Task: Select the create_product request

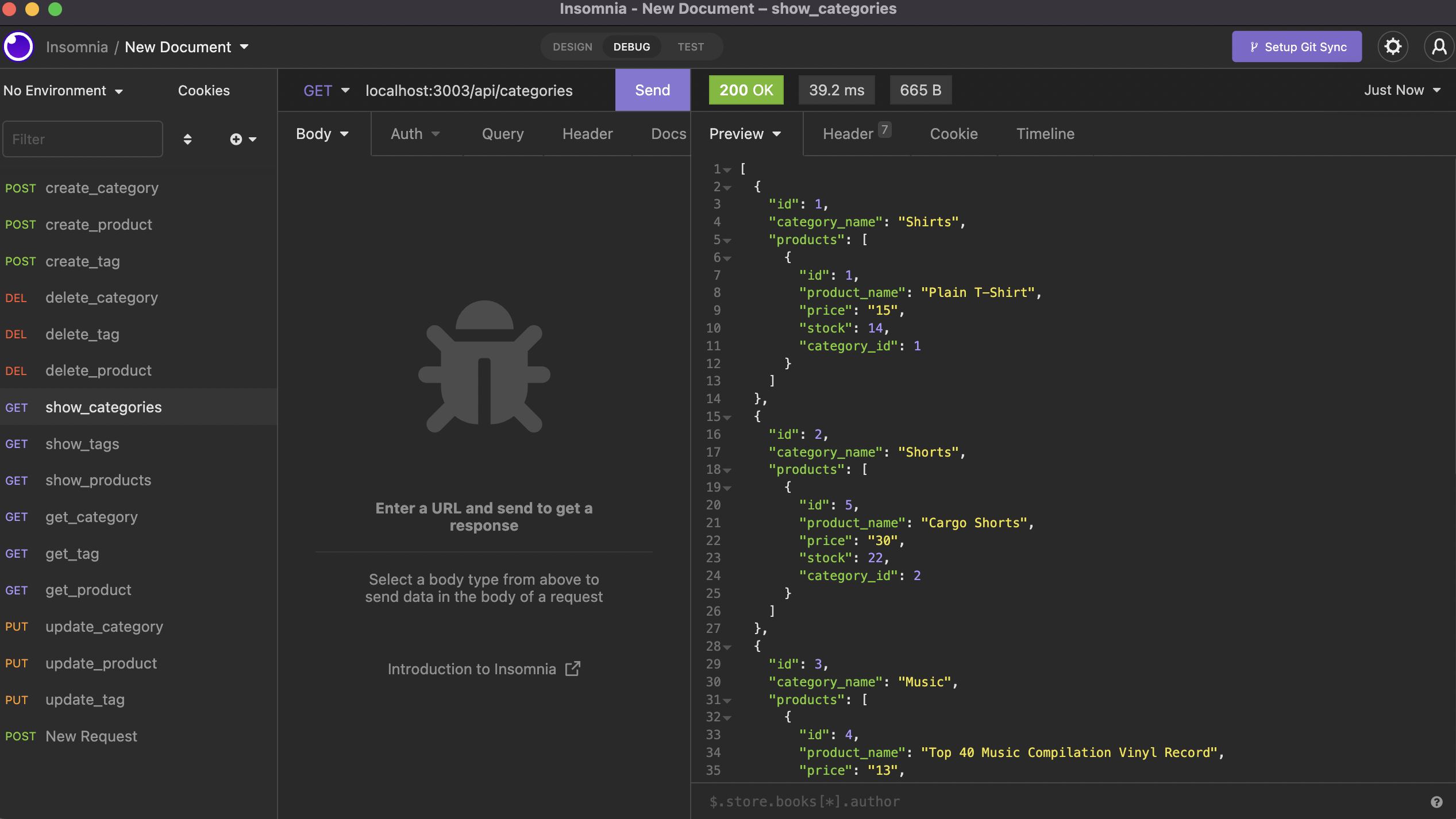Action: pyautogui.click(x=138, y=225)
